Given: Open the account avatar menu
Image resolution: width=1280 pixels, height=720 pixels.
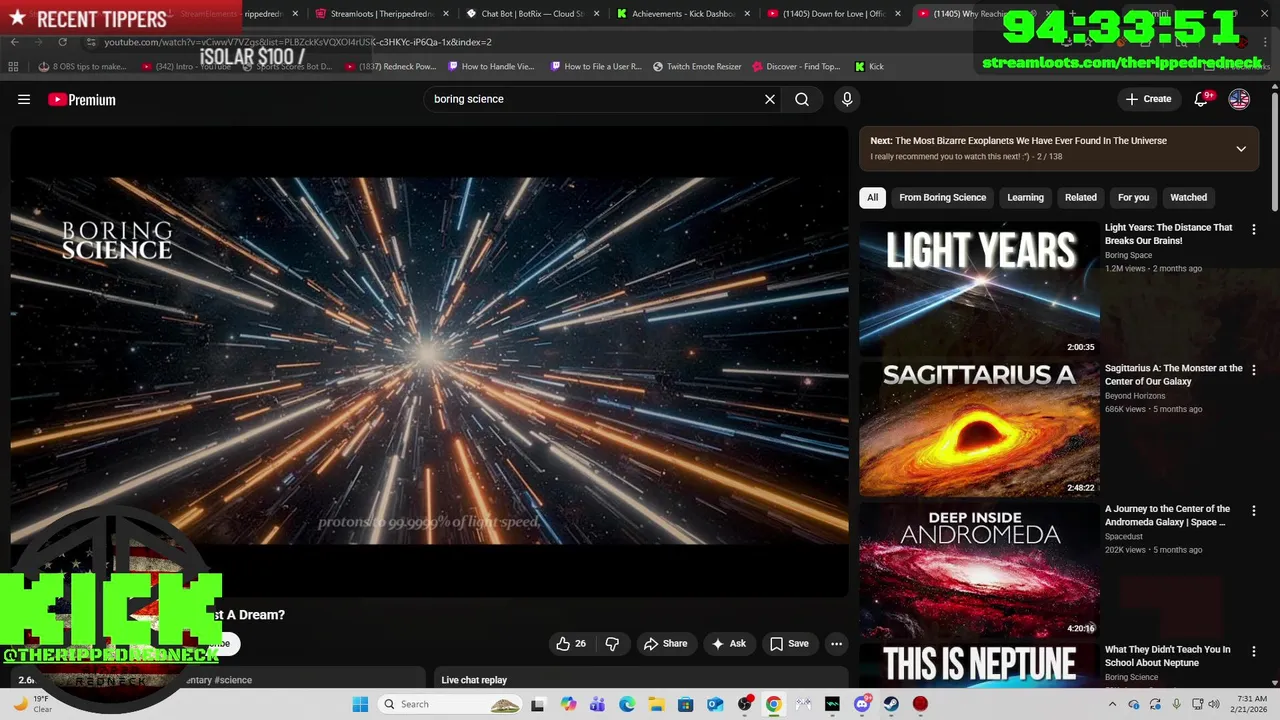Looking at the screenshot, I should [x=1239, y=99].
